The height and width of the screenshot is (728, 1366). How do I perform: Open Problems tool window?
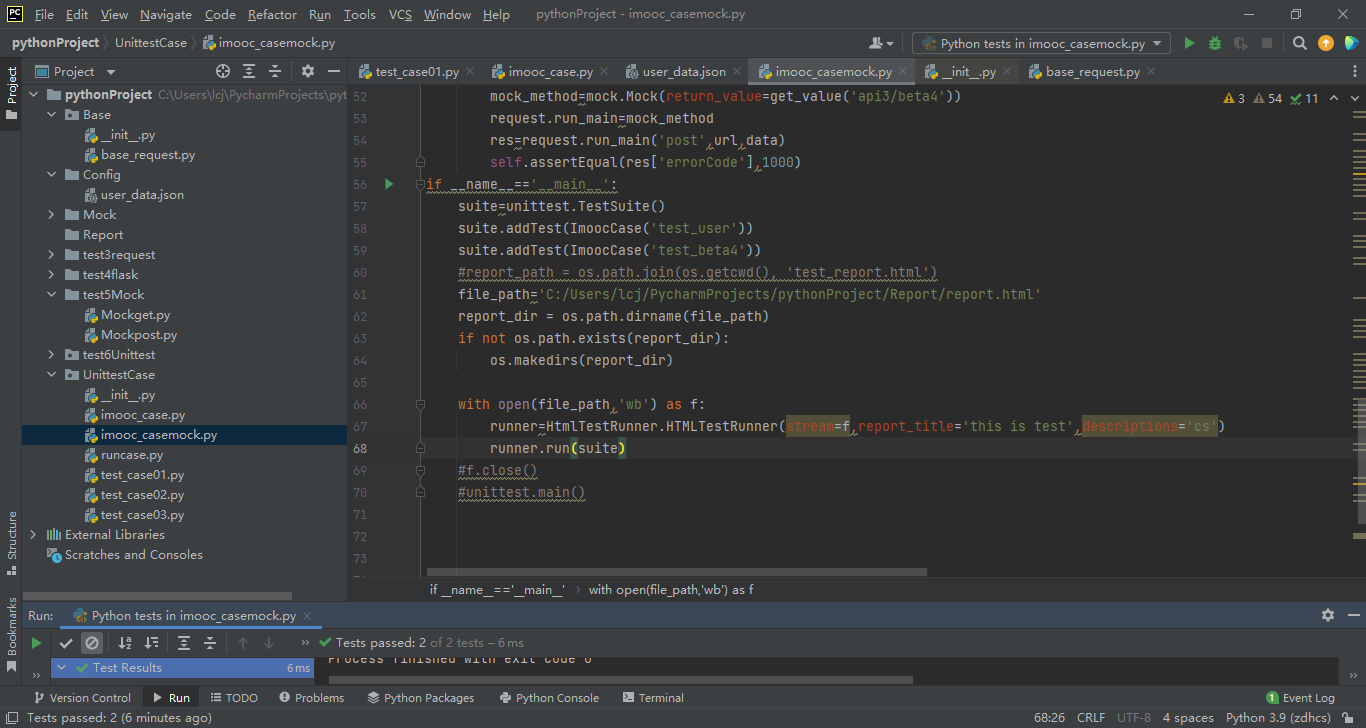312,697
